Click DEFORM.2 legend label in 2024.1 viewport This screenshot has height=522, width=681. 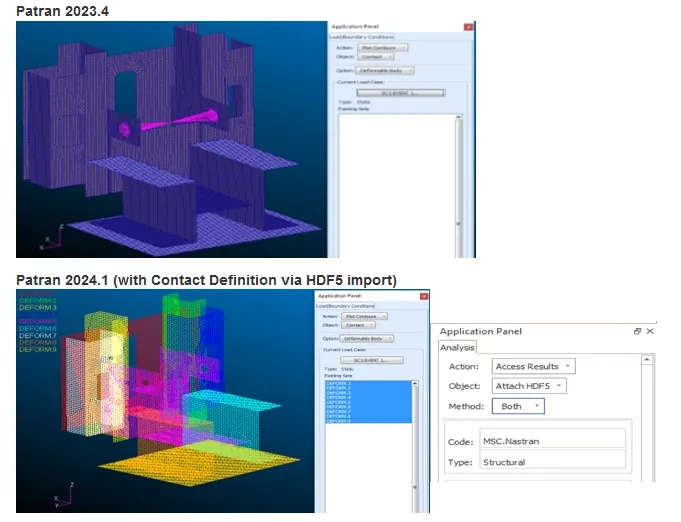point(38,301)
